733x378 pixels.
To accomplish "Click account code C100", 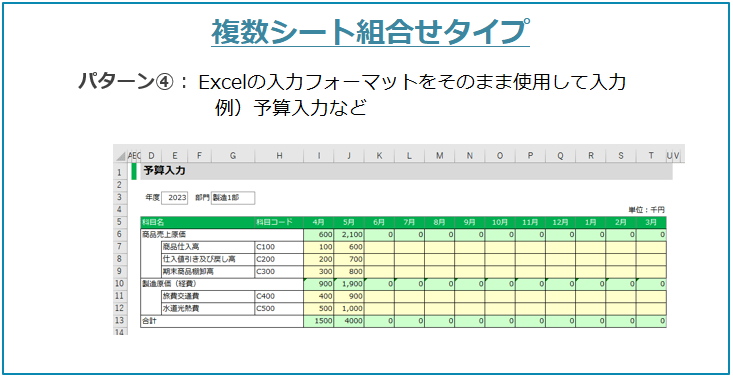I will [279, 247].
